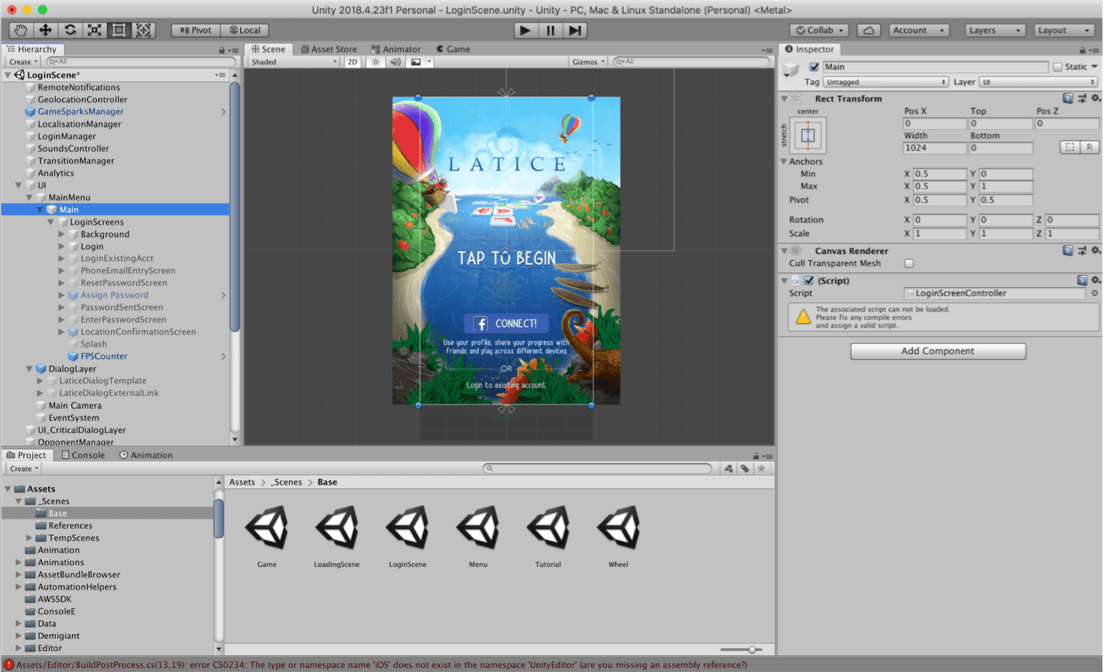Switch to the Animator tab

click(x=396, y=49)
